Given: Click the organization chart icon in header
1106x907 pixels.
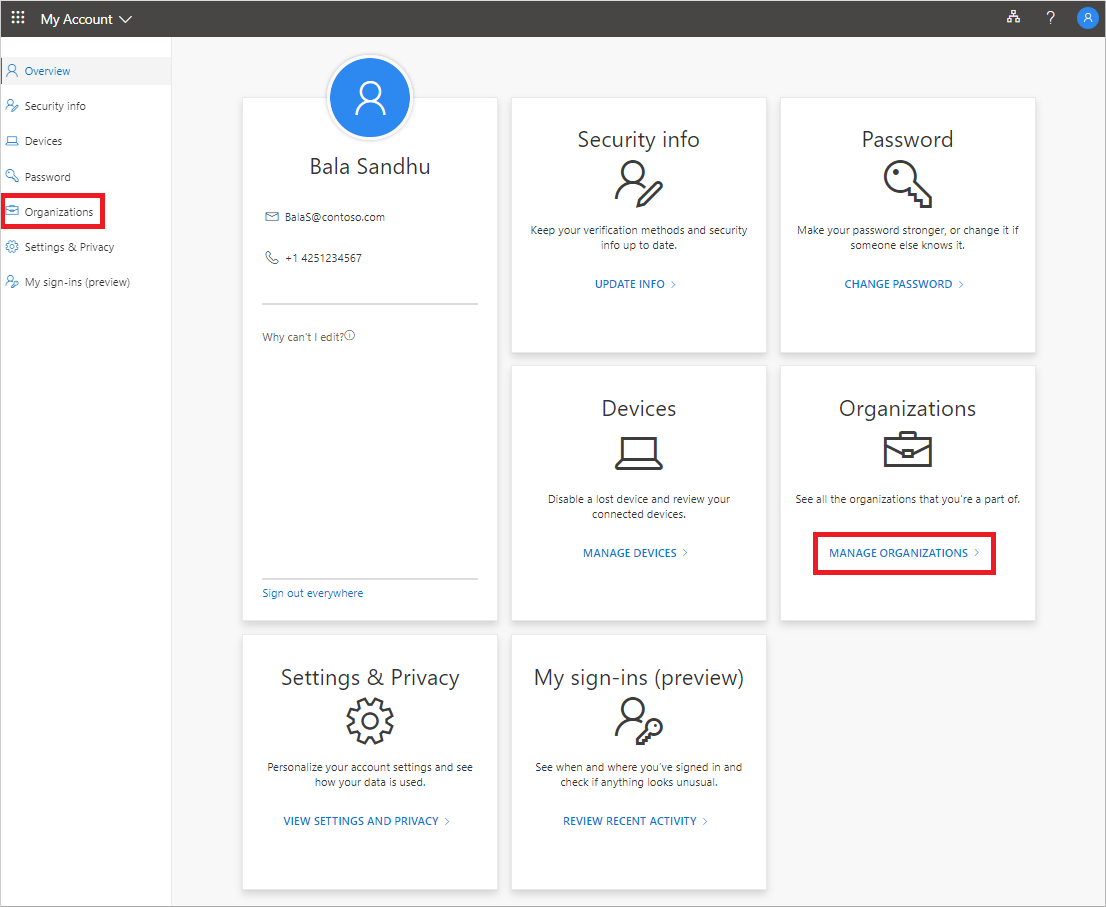Looking at the screenshot, I should 1013,18.
